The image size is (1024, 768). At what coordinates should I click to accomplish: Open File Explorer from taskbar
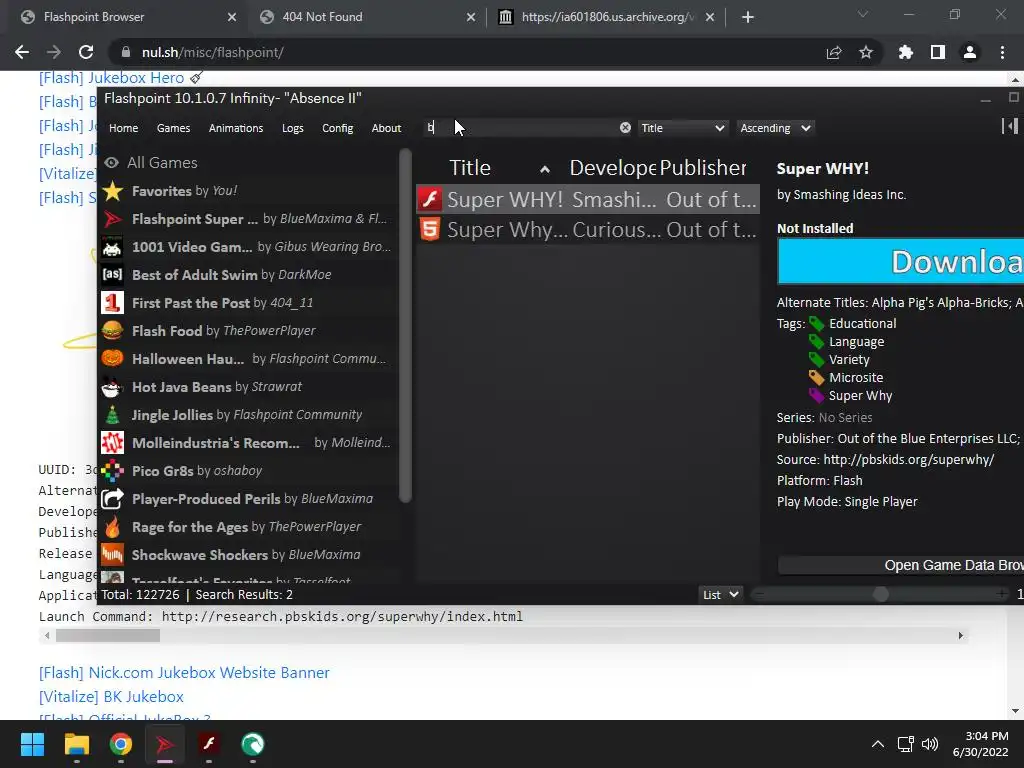76,744
